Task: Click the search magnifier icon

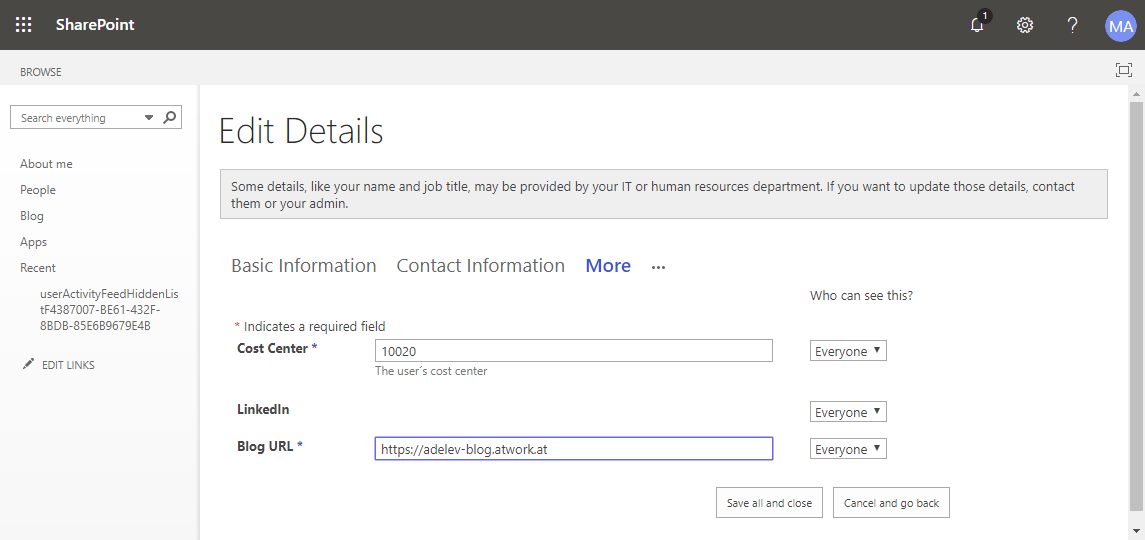Action: tap(170, 117)
